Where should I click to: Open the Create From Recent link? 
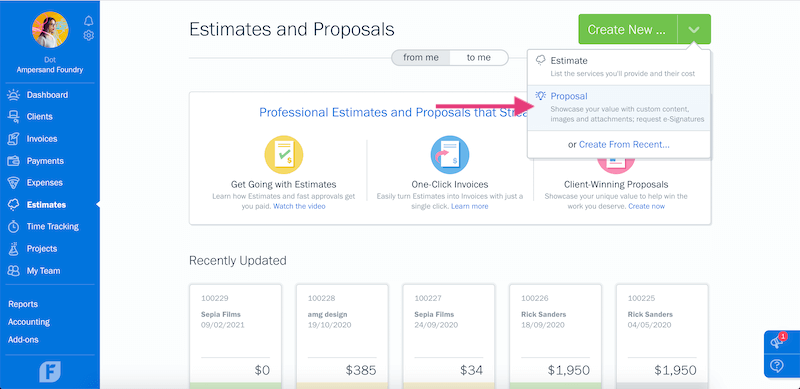pyautogui.click(x=624, y=145)
